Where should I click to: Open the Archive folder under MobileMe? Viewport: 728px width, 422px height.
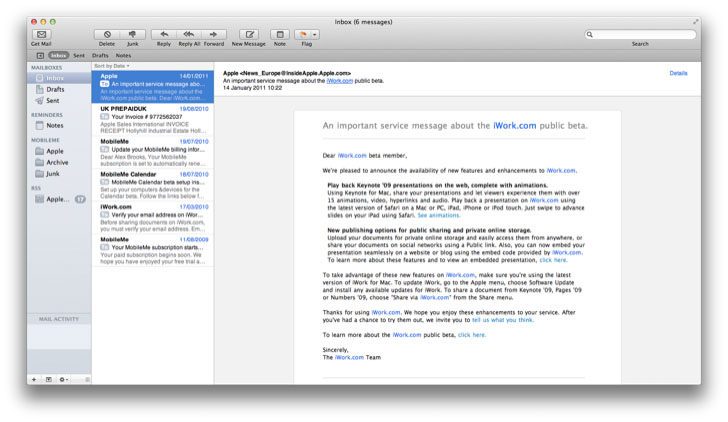pyautogui.click(x=59, y=162)
